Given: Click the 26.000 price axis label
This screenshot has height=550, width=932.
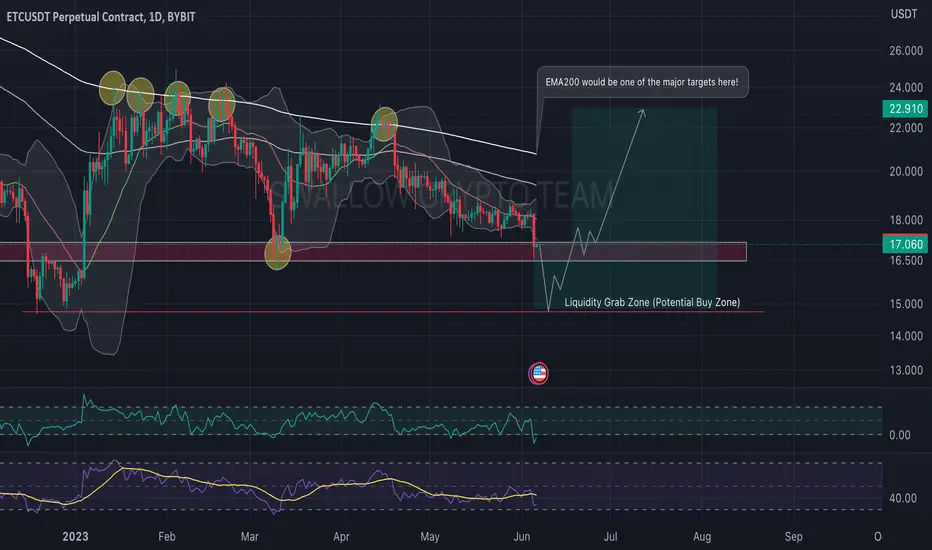Looking at the screenshot, I should click(906, 51).
